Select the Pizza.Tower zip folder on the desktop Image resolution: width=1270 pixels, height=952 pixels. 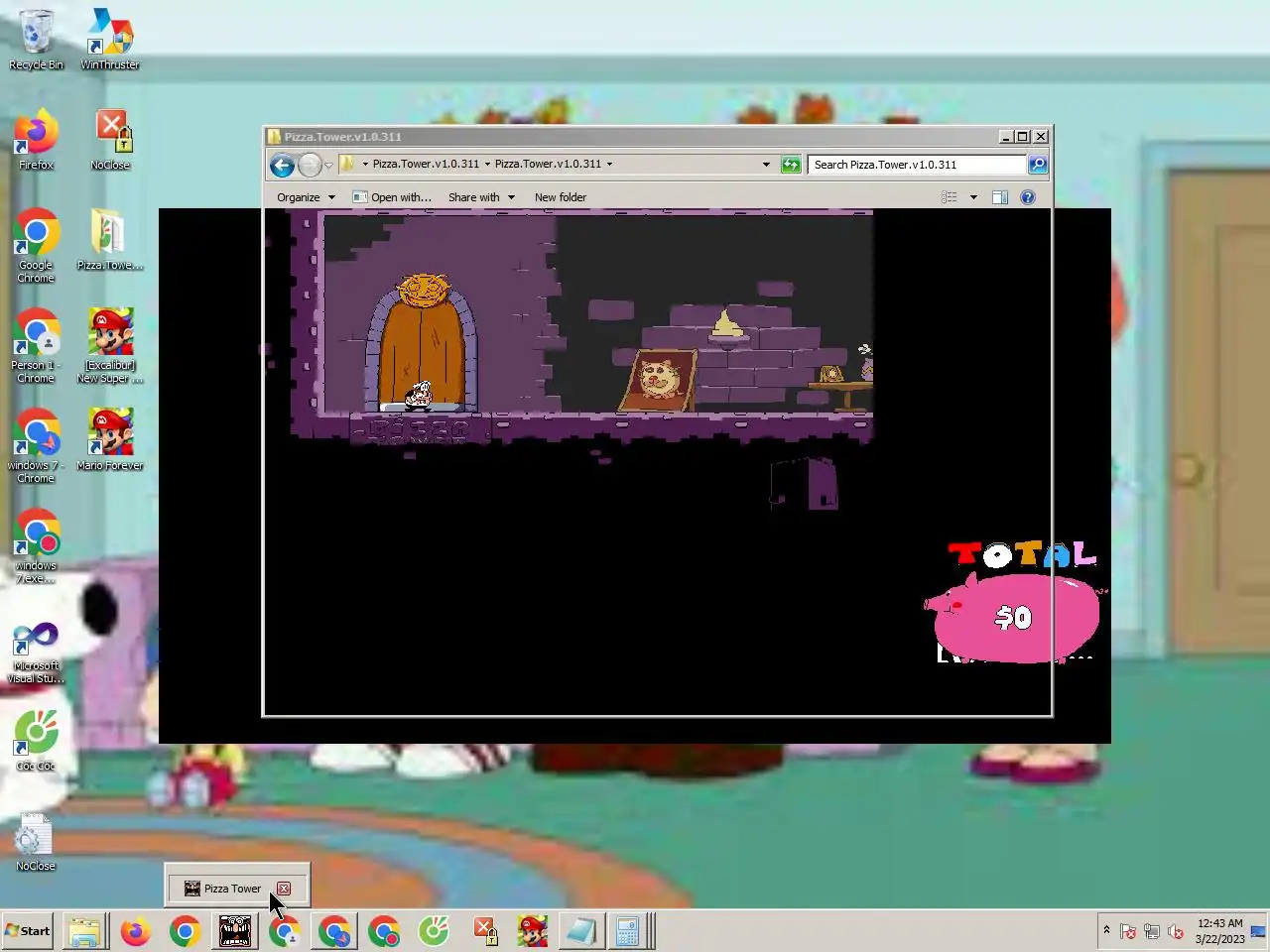[110, 239]
